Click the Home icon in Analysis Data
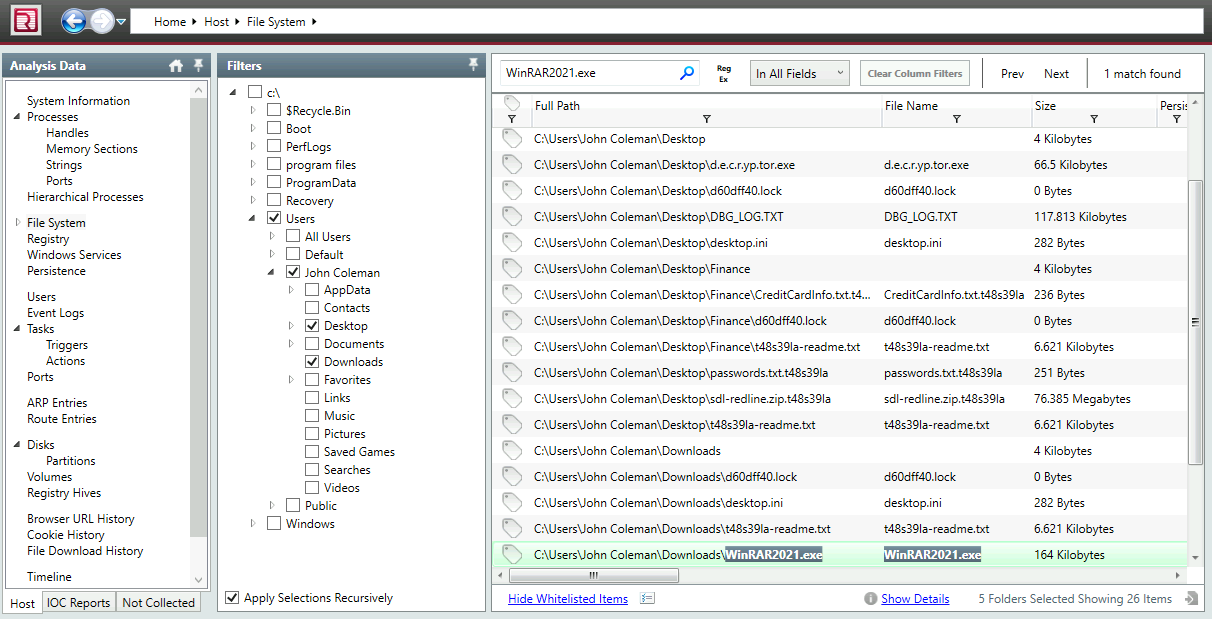Image resolution: width=1213 pixels, height=619 pixels. click(176, 66)
